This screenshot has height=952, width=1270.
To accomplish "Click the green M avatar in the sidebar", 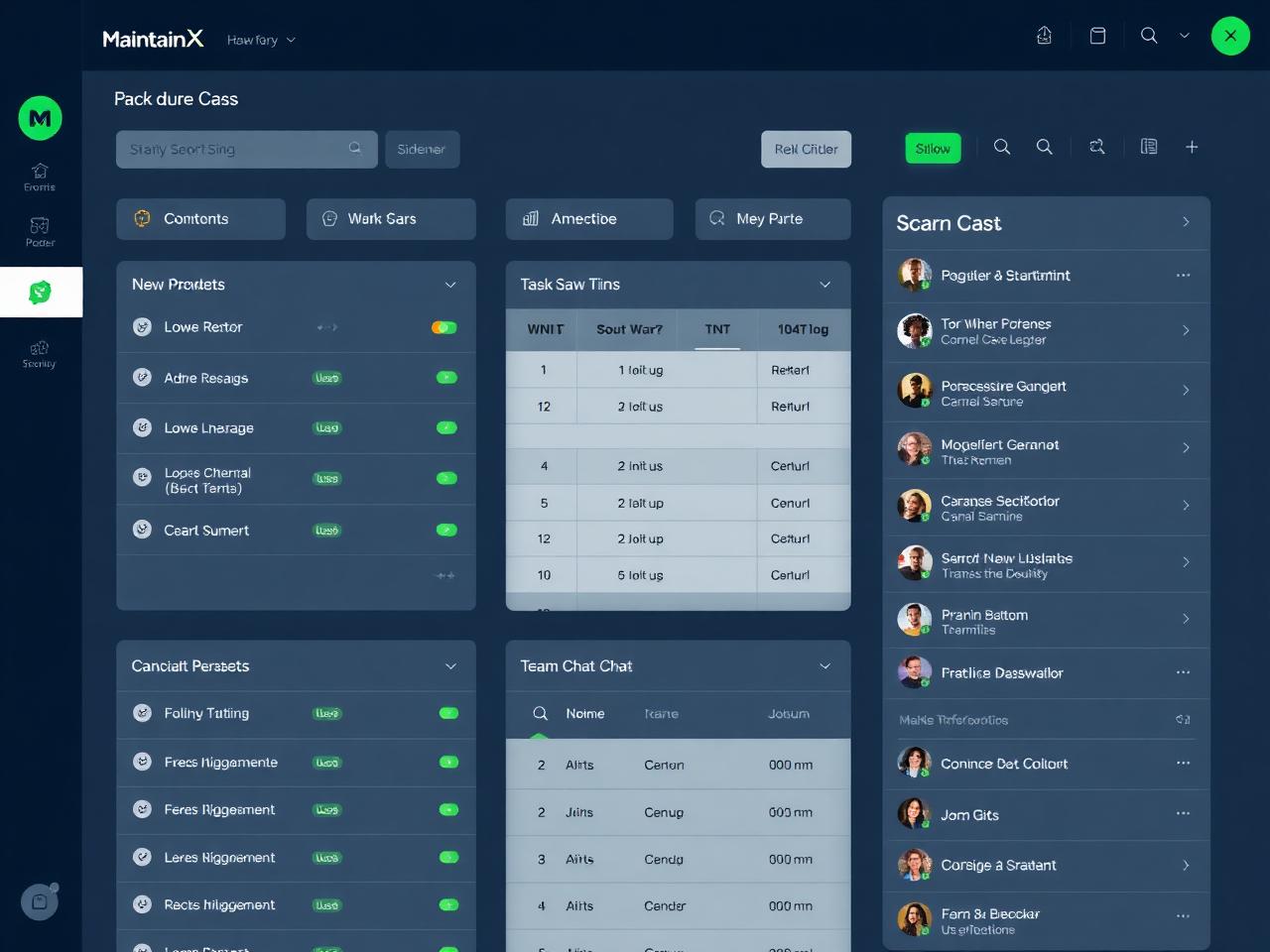I will point(40,118).
